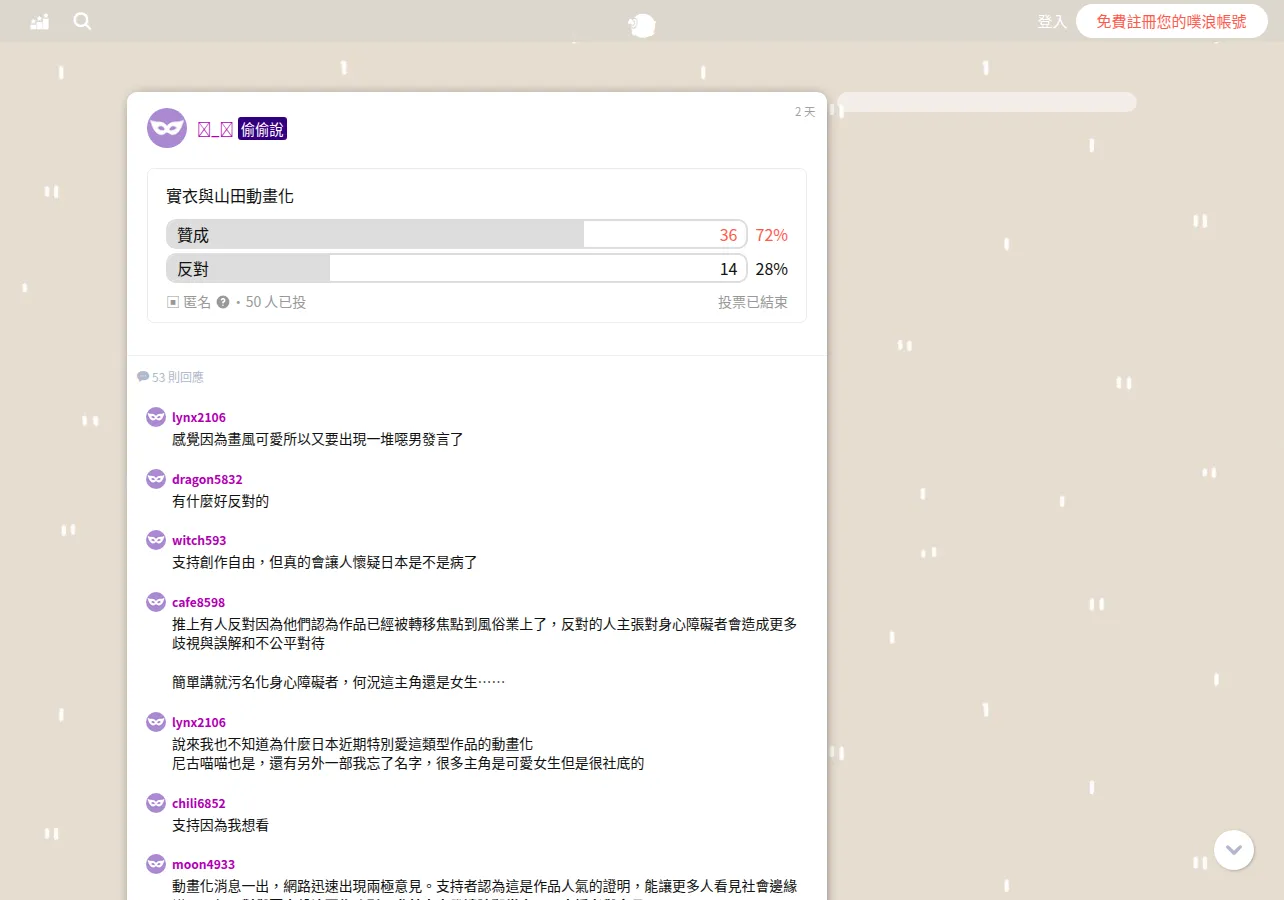Image resolution: width=1284 pixels, height=900 pixels.
Task: Click the speech bubble icon beside 53 則回應
Action: pos(143,377)
